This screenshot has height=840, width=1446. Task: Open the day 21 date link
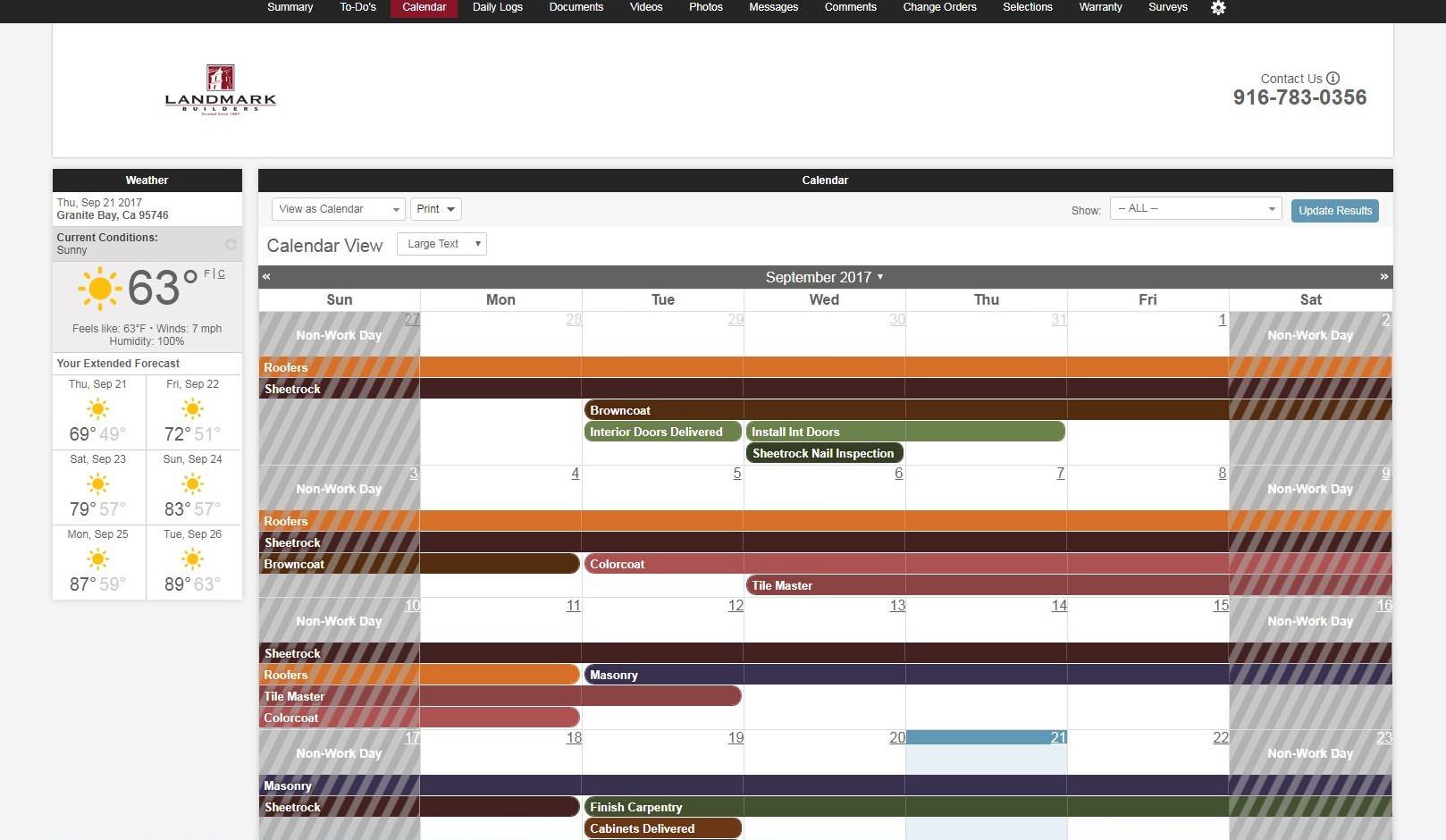point(1058,737)
